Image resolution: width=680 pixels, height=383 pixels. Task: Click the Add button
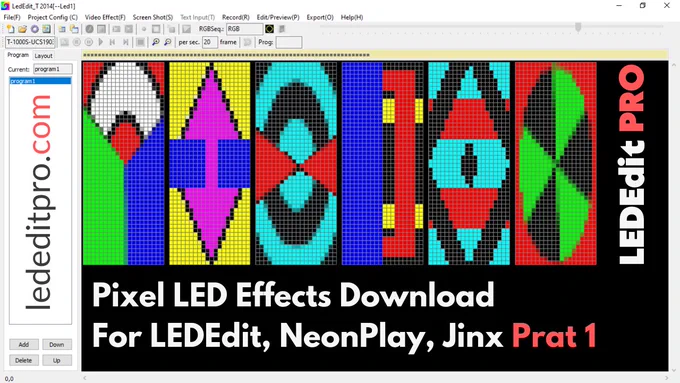24,344
